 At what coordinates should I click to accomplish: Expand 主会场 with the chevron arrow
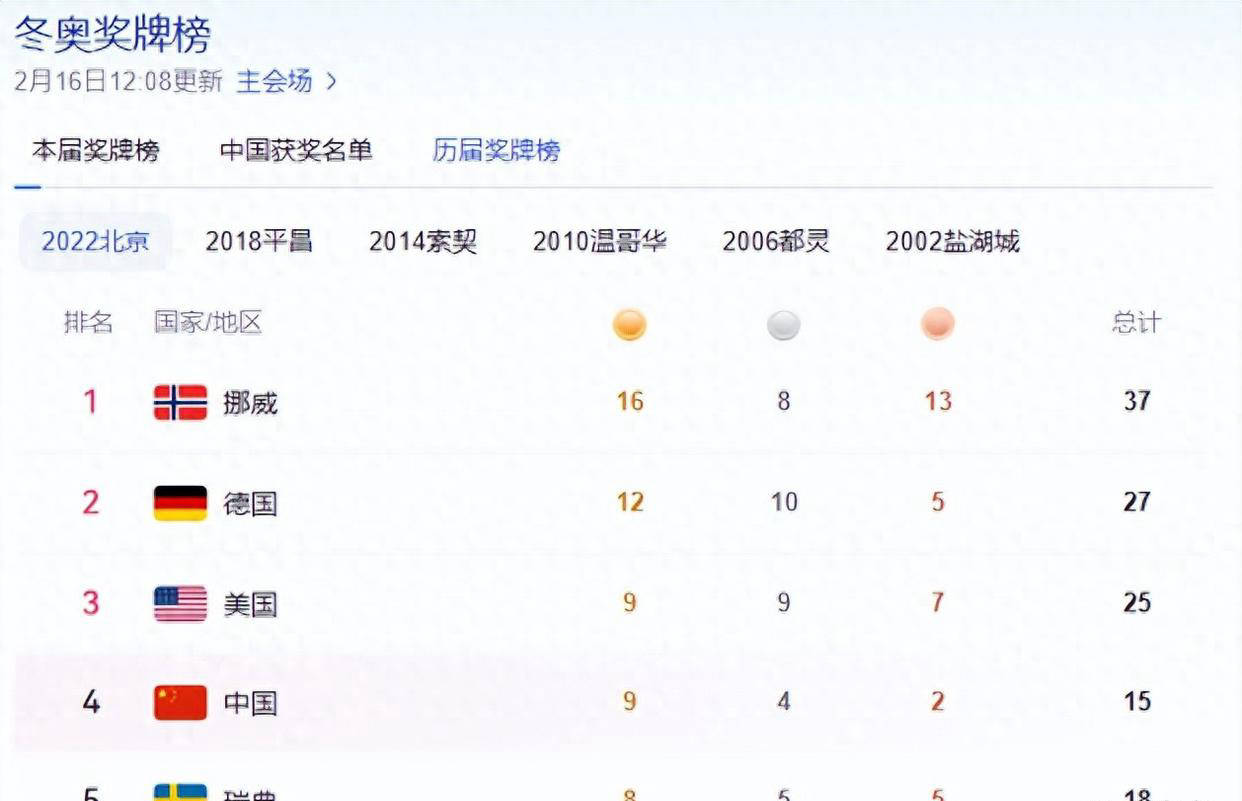(331, 82)
